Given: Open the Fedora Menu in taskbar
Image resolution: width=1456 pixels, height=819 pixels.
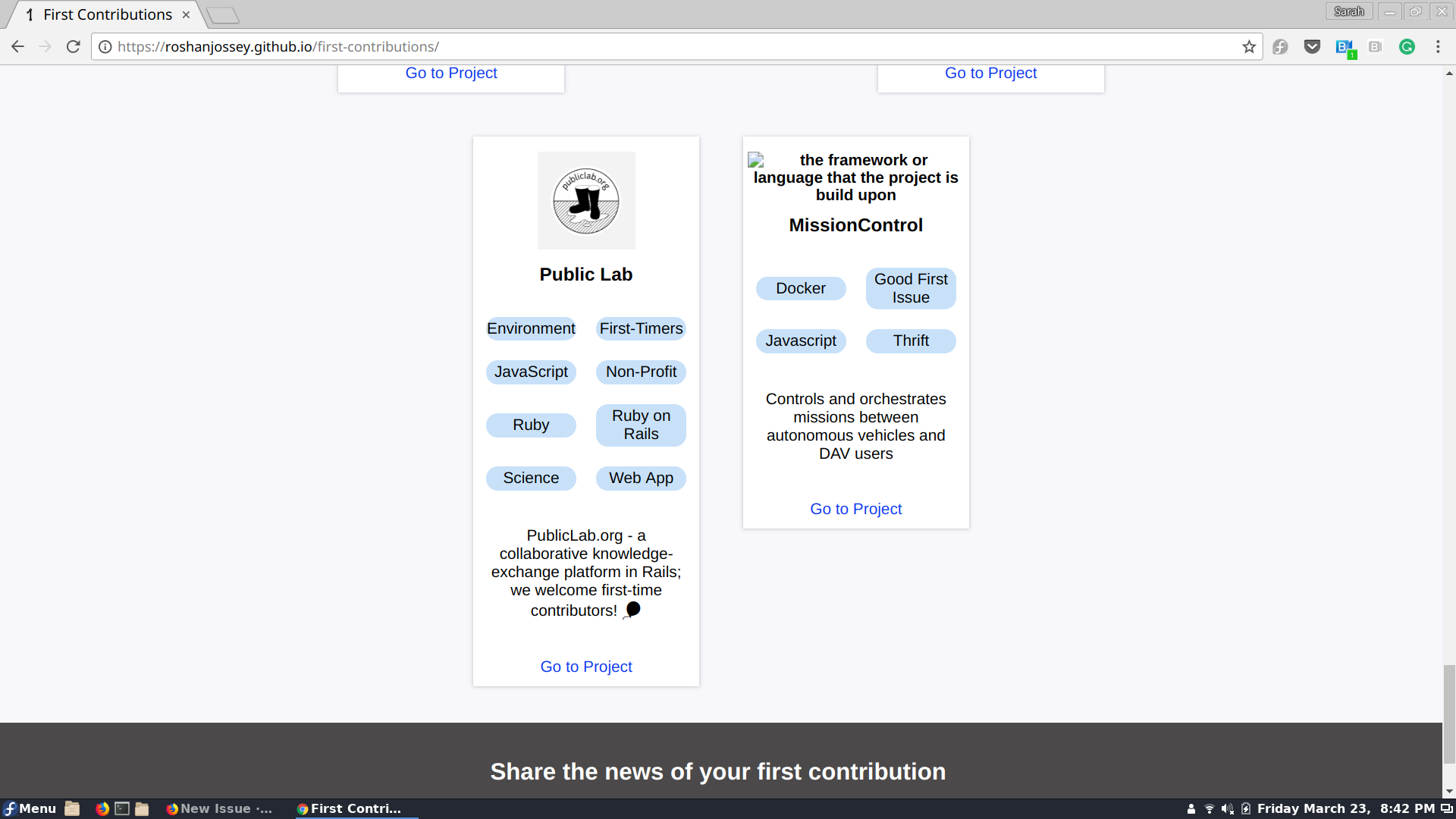Looking at the screenshot, I should pyautogui.click(x=30, y=808).
